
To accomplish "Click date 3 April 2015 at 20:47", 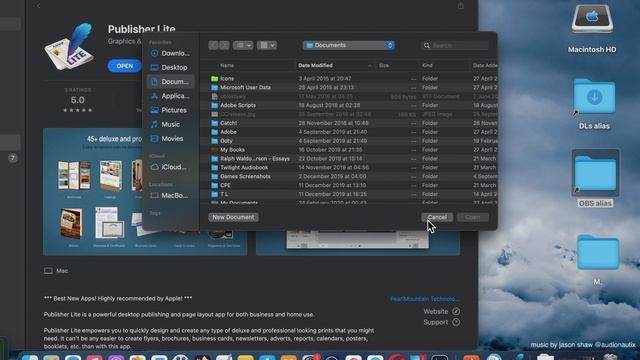I will [x=324, y=78].
